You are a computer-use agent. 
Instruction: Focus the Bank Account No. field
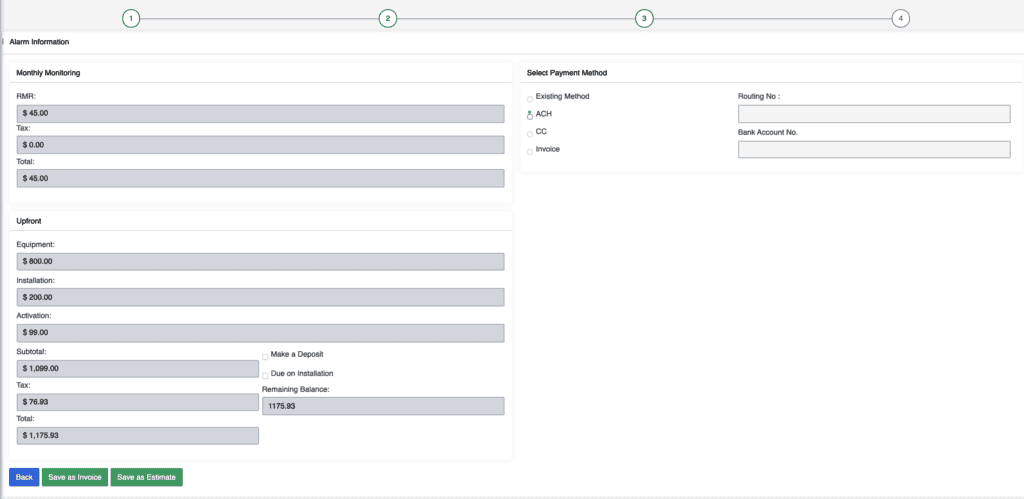coord(874,149)
